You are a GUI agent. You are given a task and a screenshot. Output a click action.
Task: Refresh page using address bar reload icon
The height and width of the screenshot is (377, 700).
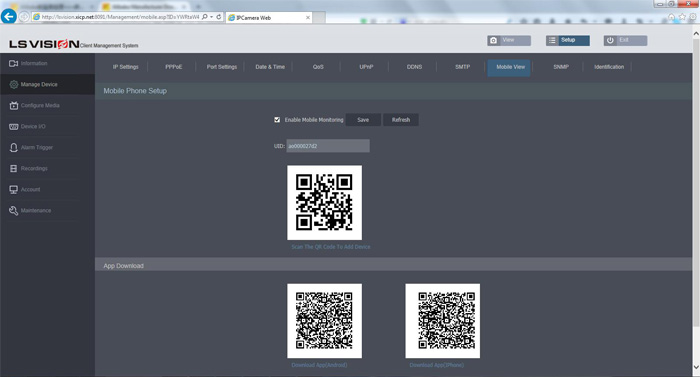[x=219, y=17]
